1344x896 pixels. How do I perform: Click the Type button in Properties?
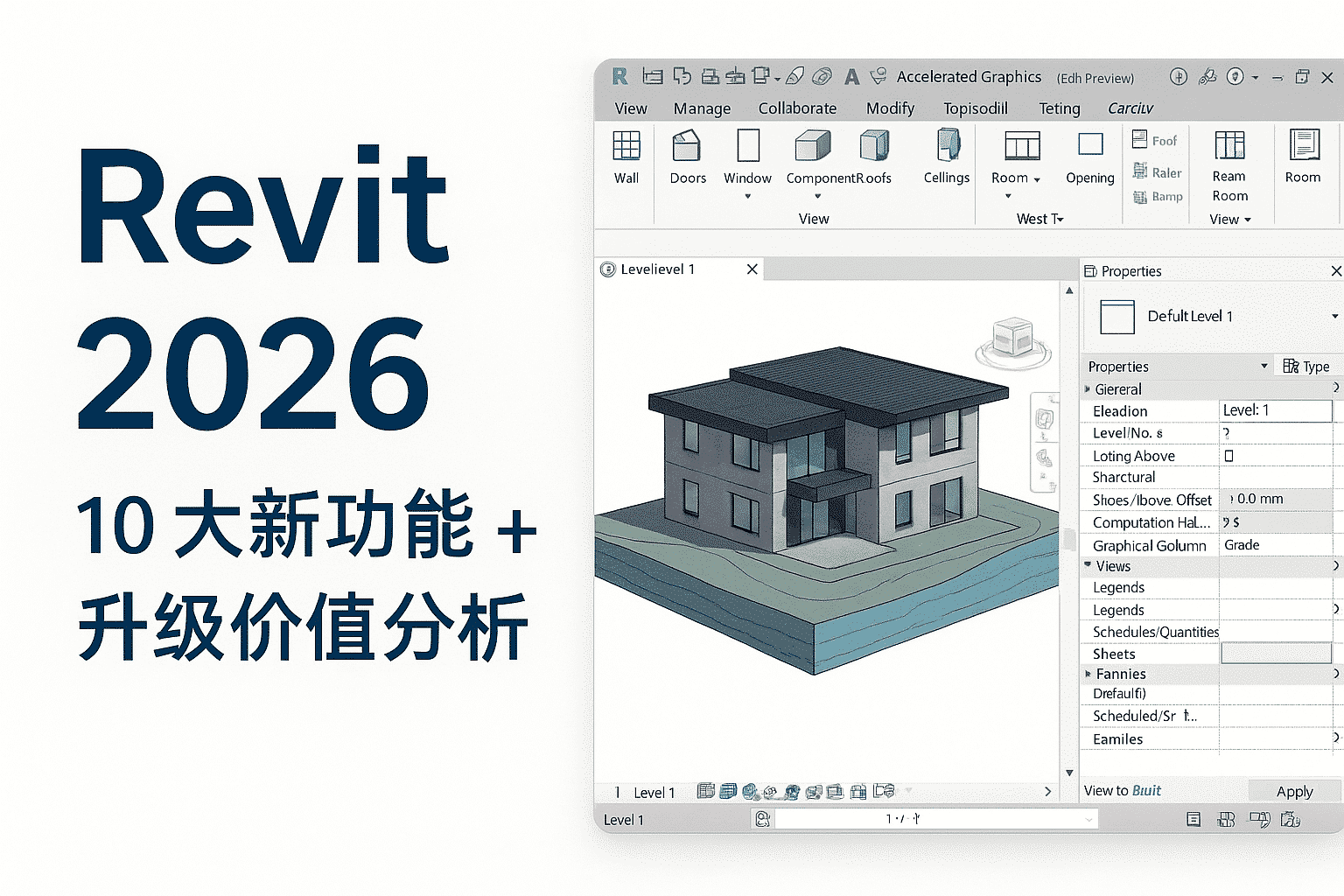(1306, 367)
